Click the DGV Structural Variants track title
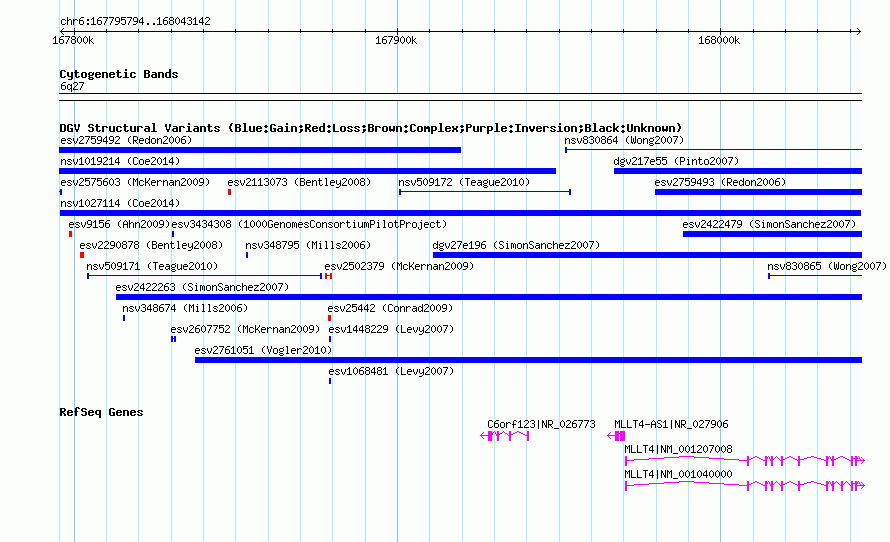This screenshot has width=890, height=542. point(371,128)
